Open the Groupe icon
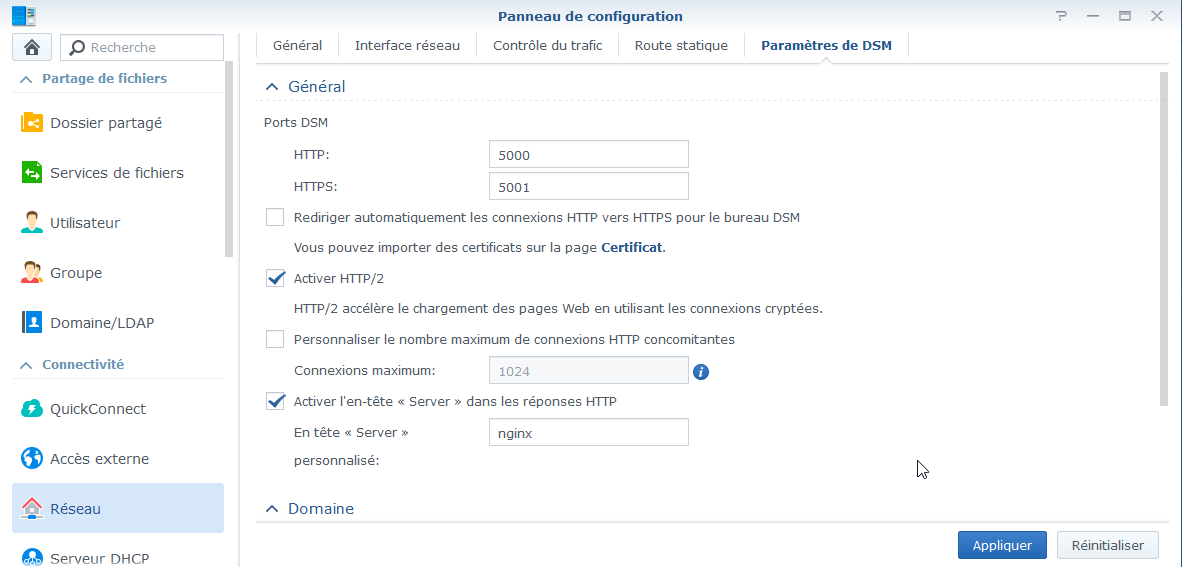1182x567 pixels. [x=32, y=273]
